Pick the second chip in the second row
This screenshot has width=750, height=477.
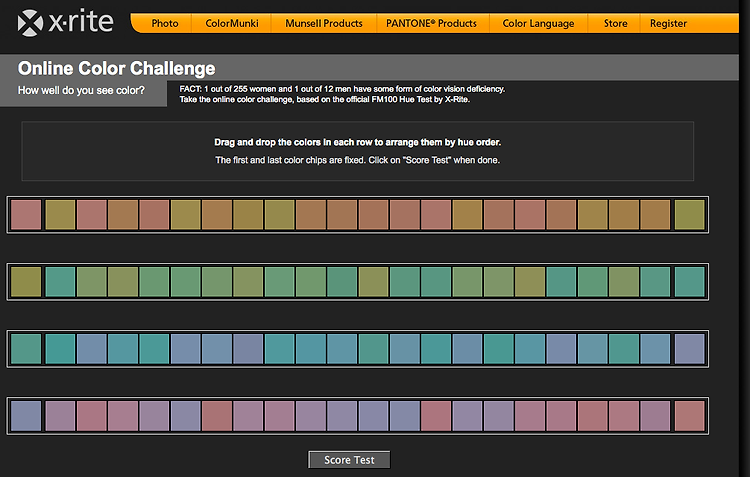coord(60,282)
